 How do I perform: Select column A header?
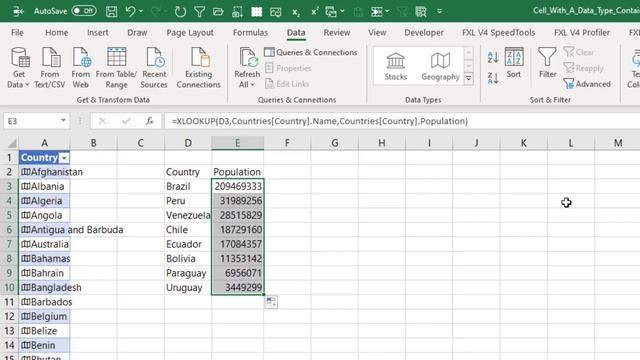point(44,143)
